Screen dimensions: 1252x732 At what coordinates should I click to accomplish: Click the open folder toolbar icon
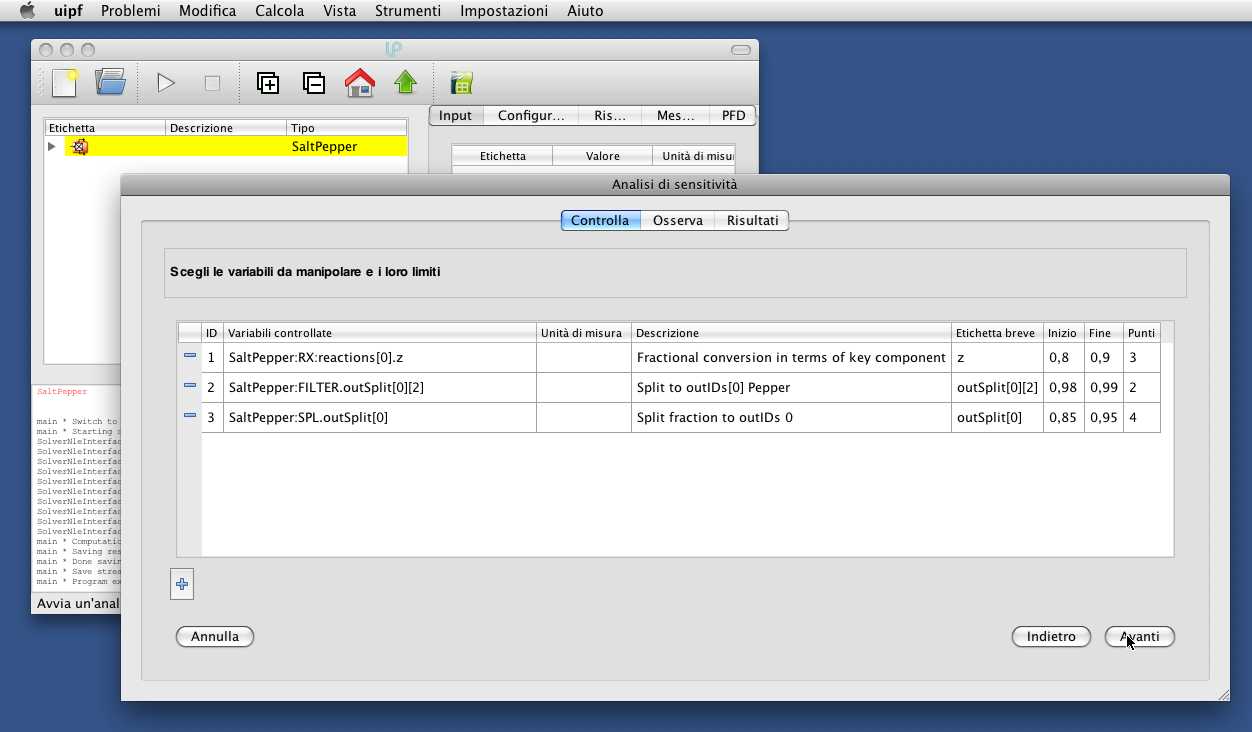tap(110, 83)
